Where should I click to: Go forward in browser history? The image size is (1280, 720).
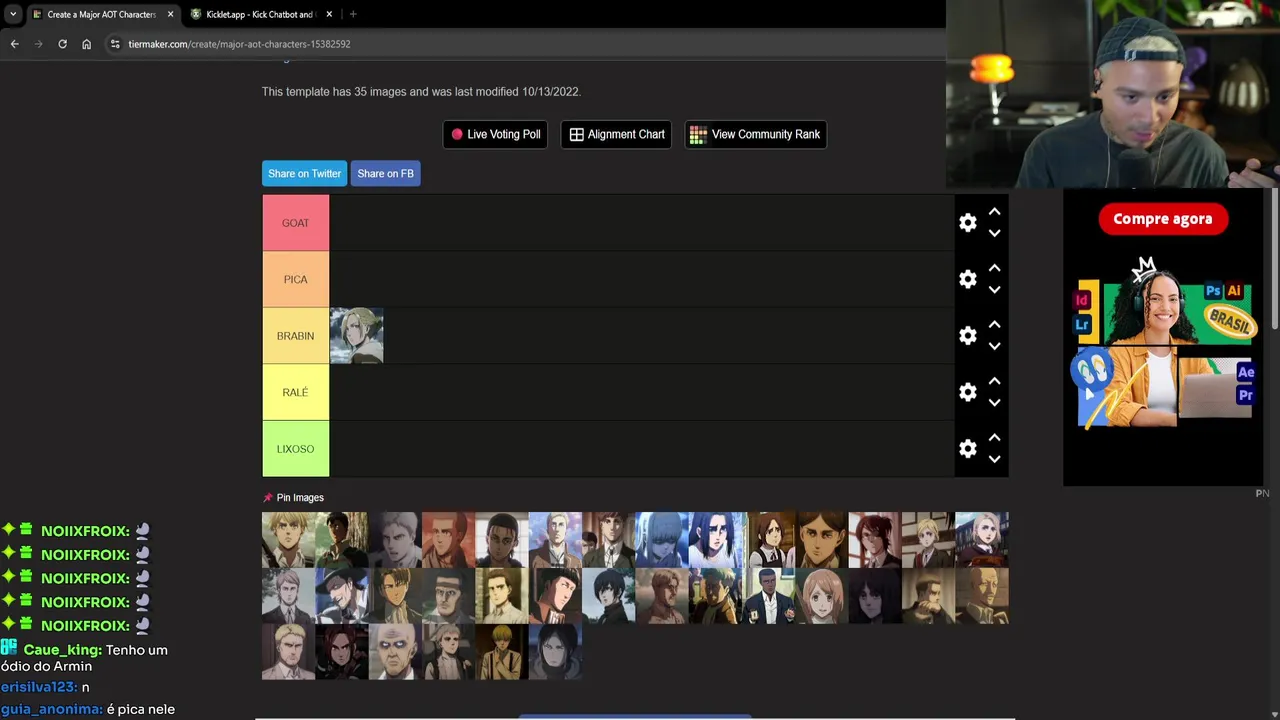click(x=38, y=44)
